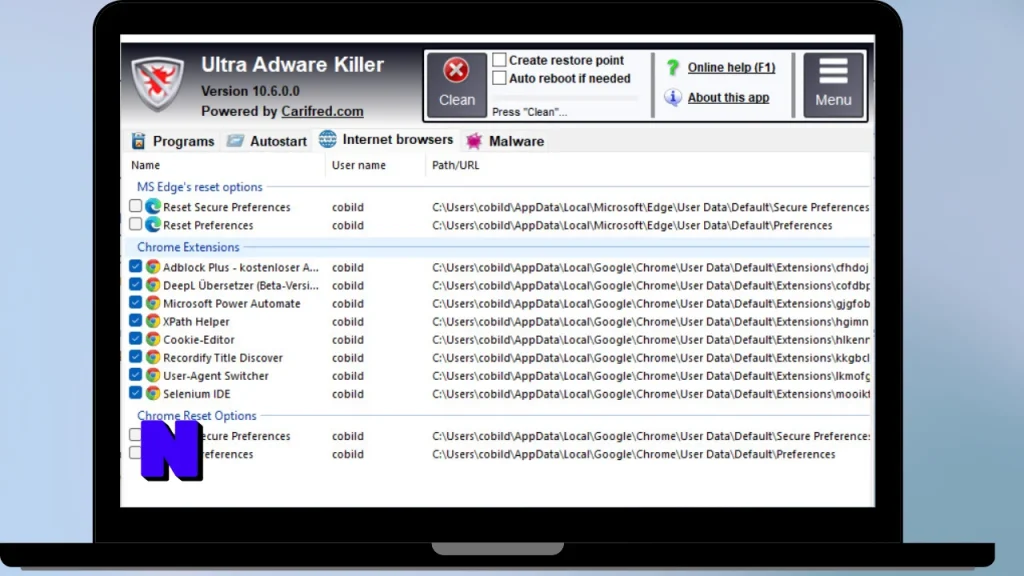Enable Create restore point checkbox
Screen dimensions: 1024x576
point(499,59)
